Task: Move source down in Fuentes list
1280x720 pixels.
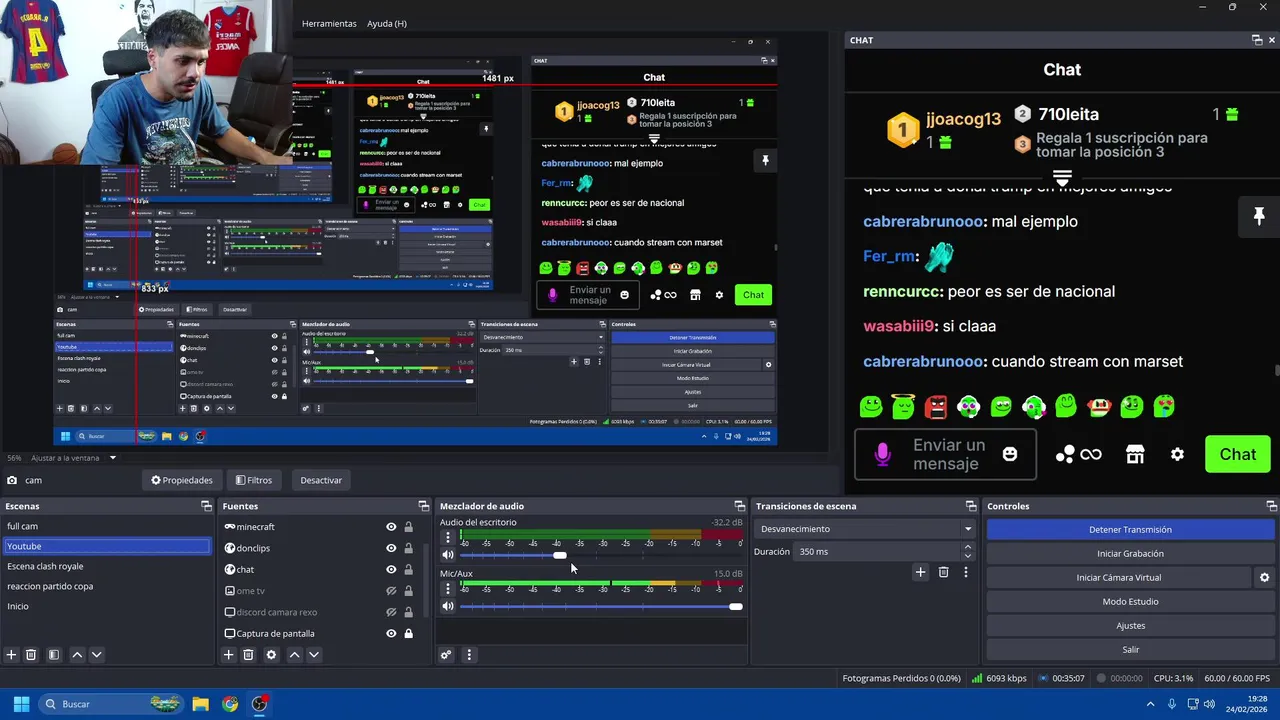Action: [314, 655]
